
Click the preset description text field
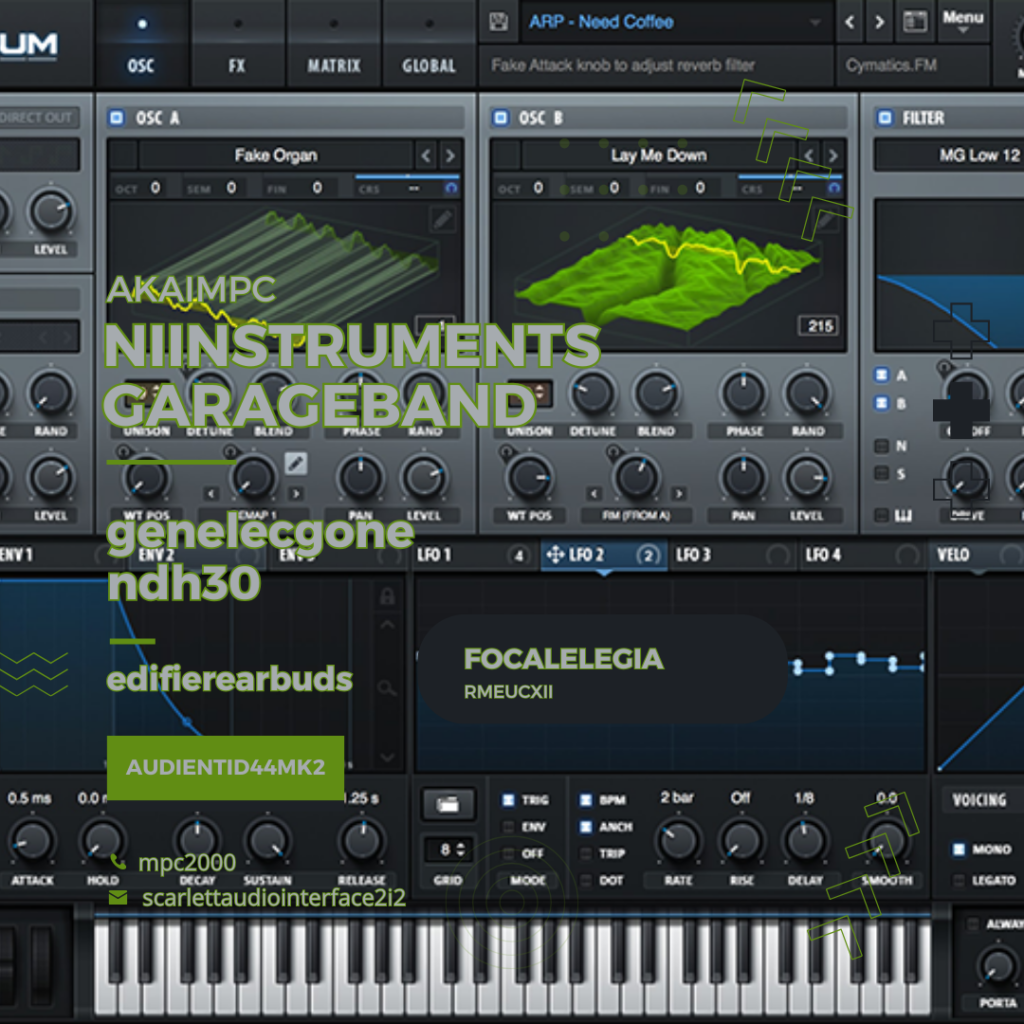[656, 65]
